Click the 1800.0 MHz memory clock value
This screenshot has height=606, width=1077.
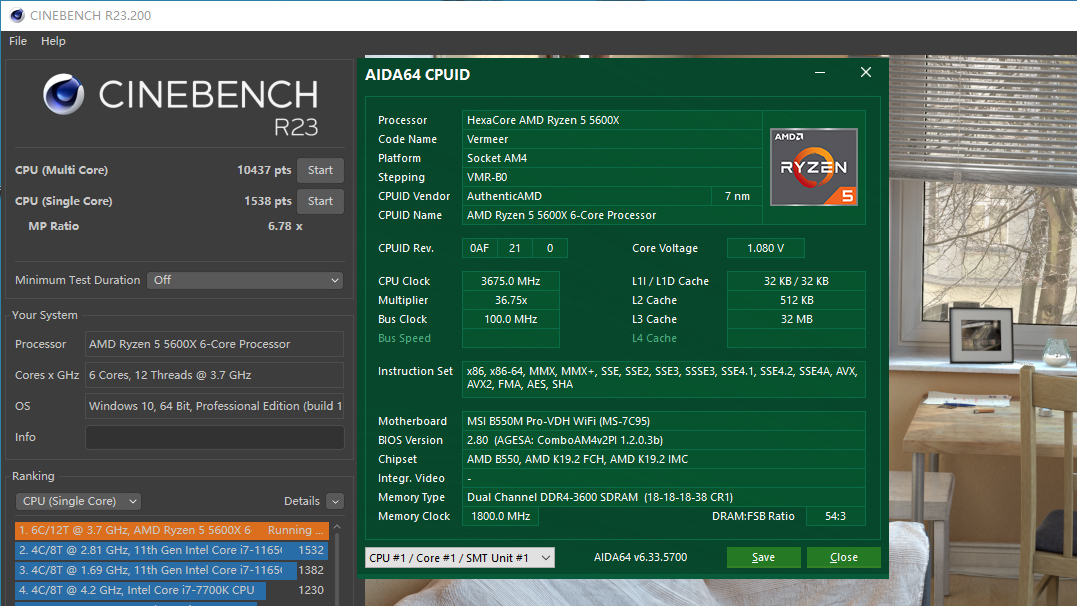(x=500, y=517)
